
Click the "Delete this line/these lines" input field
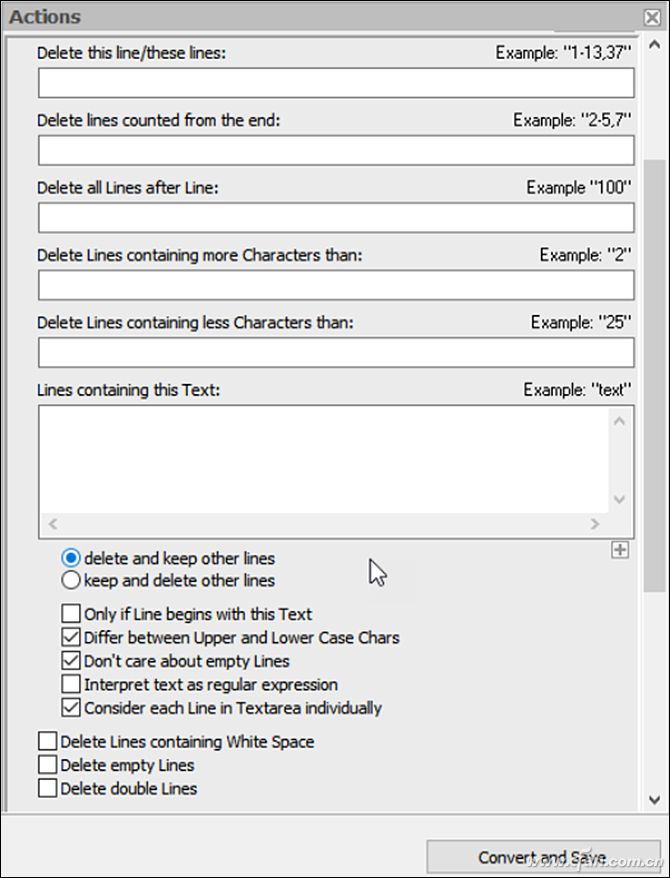pyautogui.click(x=336, y=82)
